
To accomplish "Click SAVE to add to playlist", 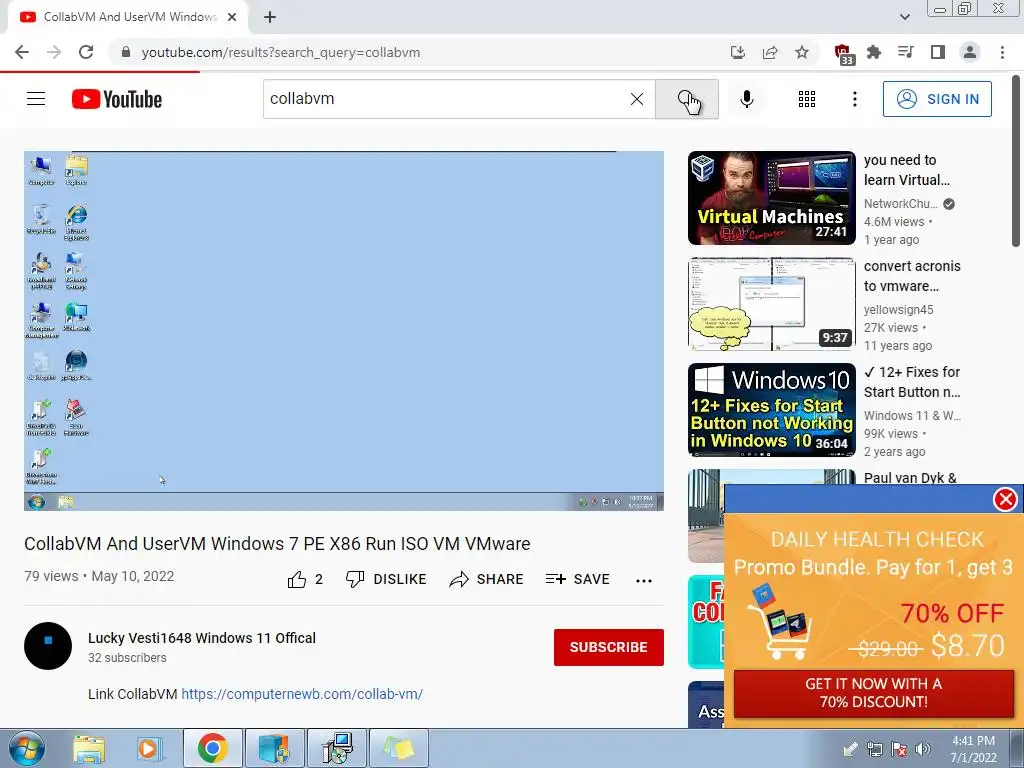I will point(577,579).
